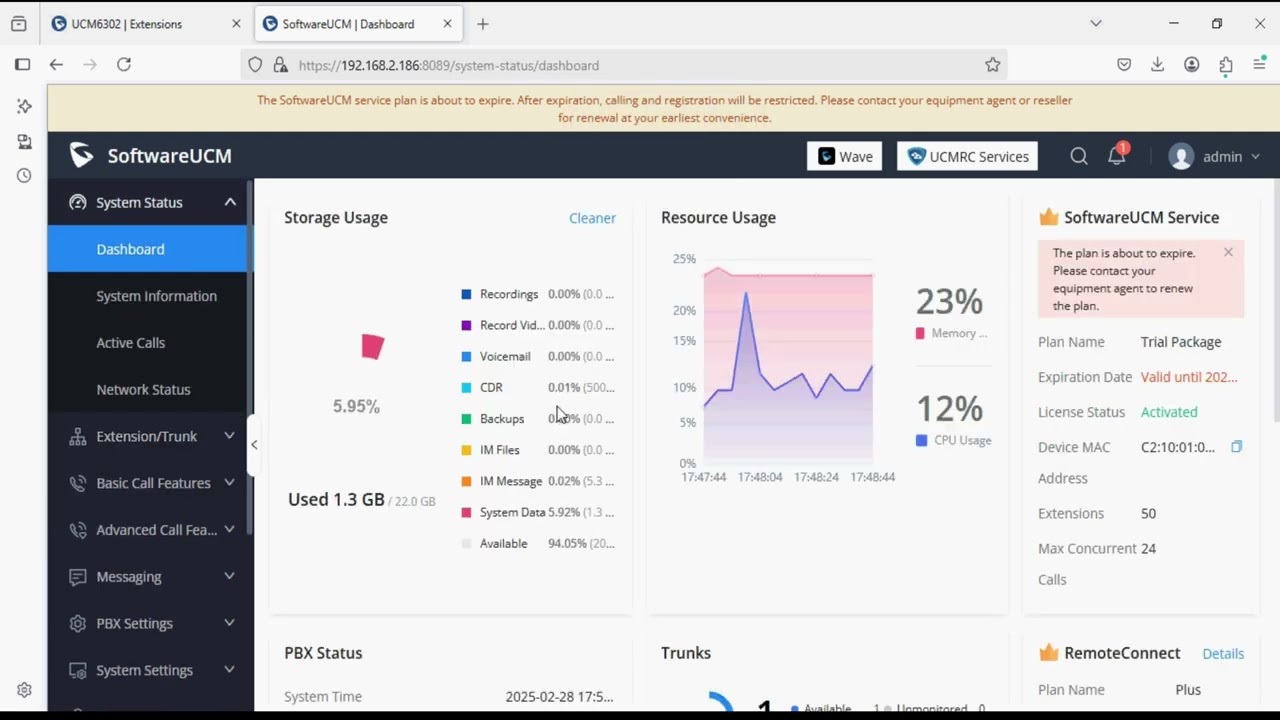Click the Memory legend swatch
This screenshot has height=720, width=1280.
(x=920, y=333)
